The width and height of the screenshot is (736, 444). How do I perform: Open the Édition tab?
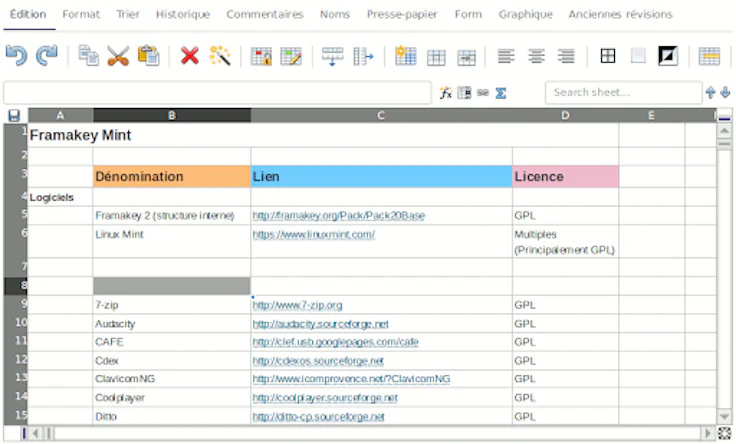click(x=28, y=15)
